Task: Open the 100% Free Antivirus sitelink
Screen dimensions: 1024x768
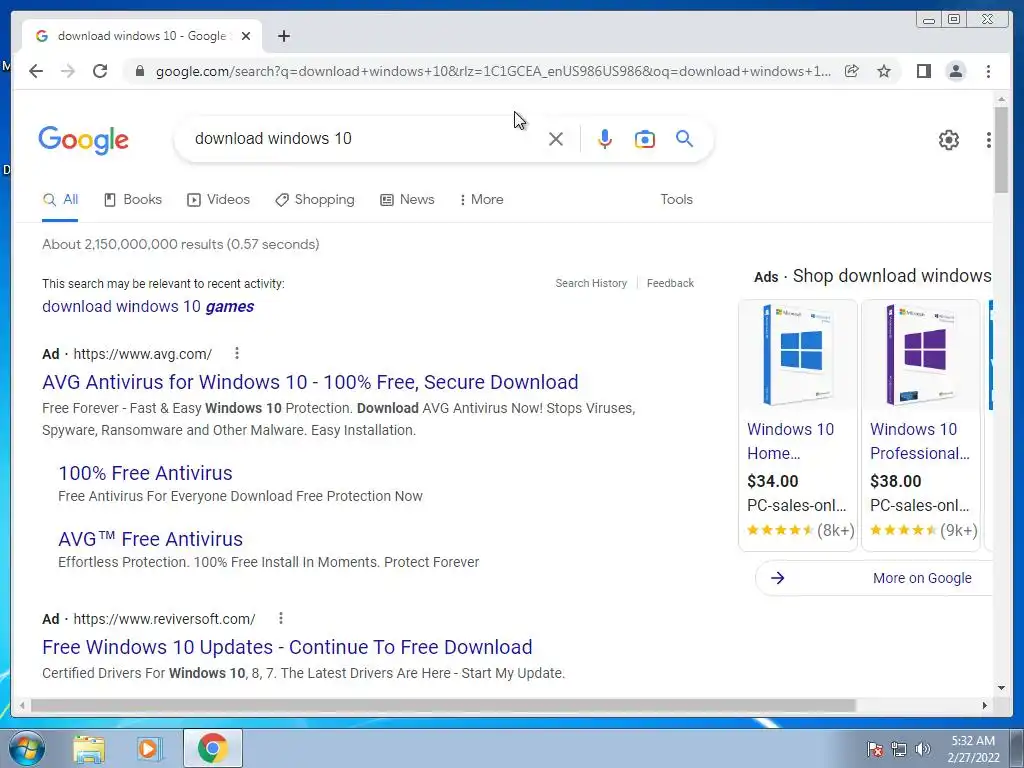Action: 145,473
